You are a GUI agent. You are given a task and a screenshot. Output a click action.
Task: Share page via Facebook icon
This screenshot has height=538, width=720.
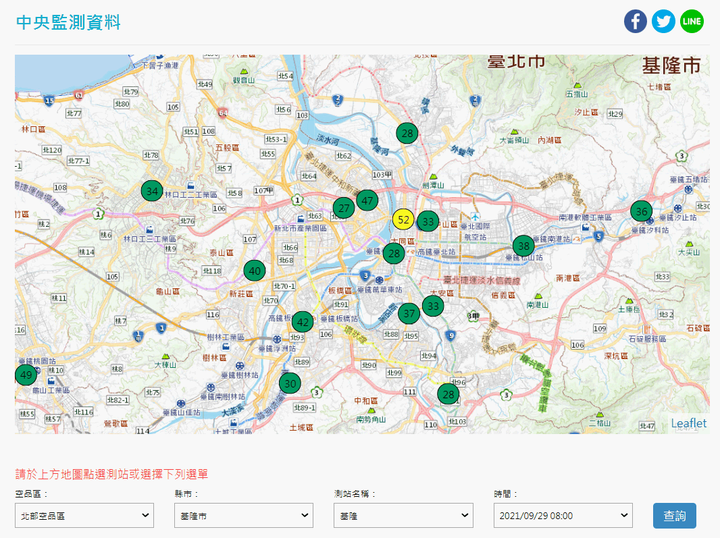click(x=636, y=21)
